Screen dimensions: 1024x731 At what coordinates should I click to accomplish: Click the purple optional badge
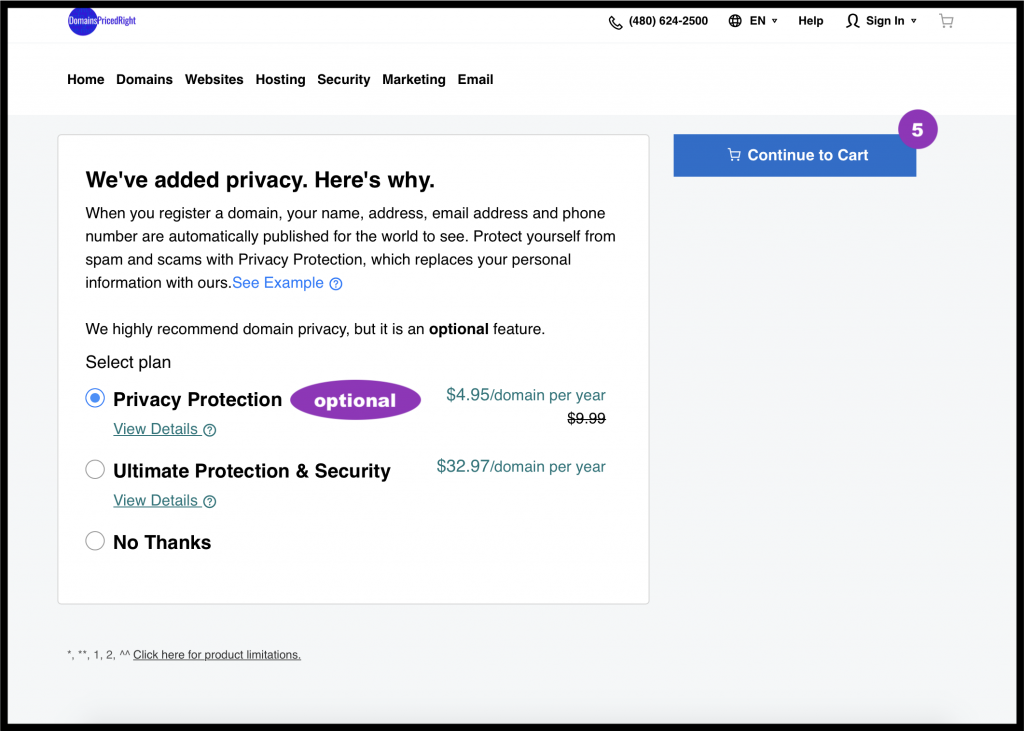355,400
